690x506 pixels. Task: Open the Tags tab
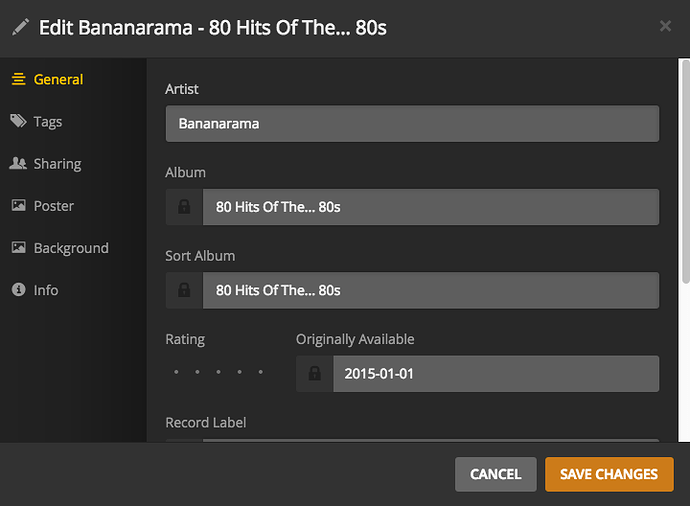[x=47, y=122]
